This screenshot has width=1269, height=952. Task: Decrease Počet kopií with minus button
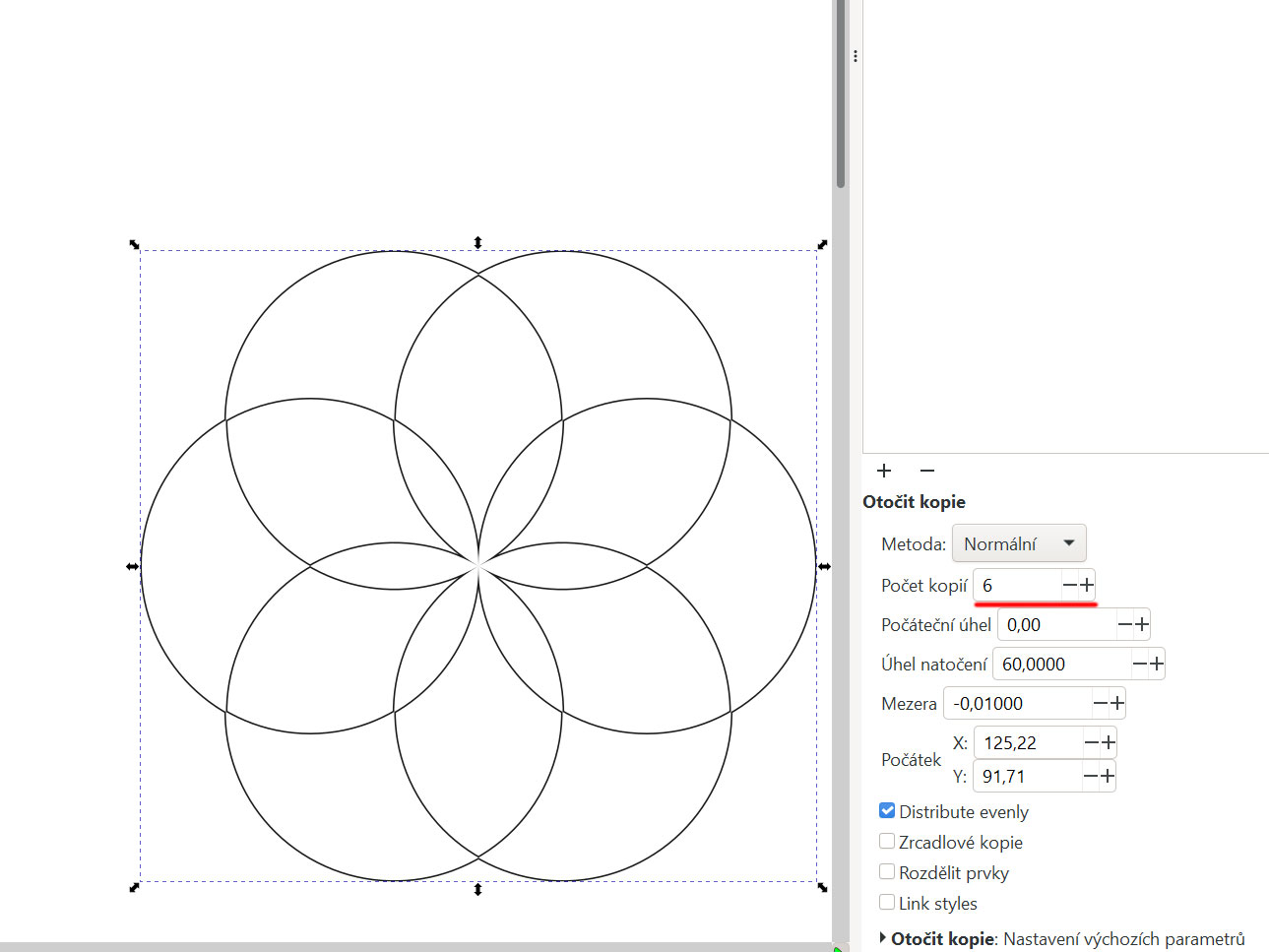[1069, 585]
